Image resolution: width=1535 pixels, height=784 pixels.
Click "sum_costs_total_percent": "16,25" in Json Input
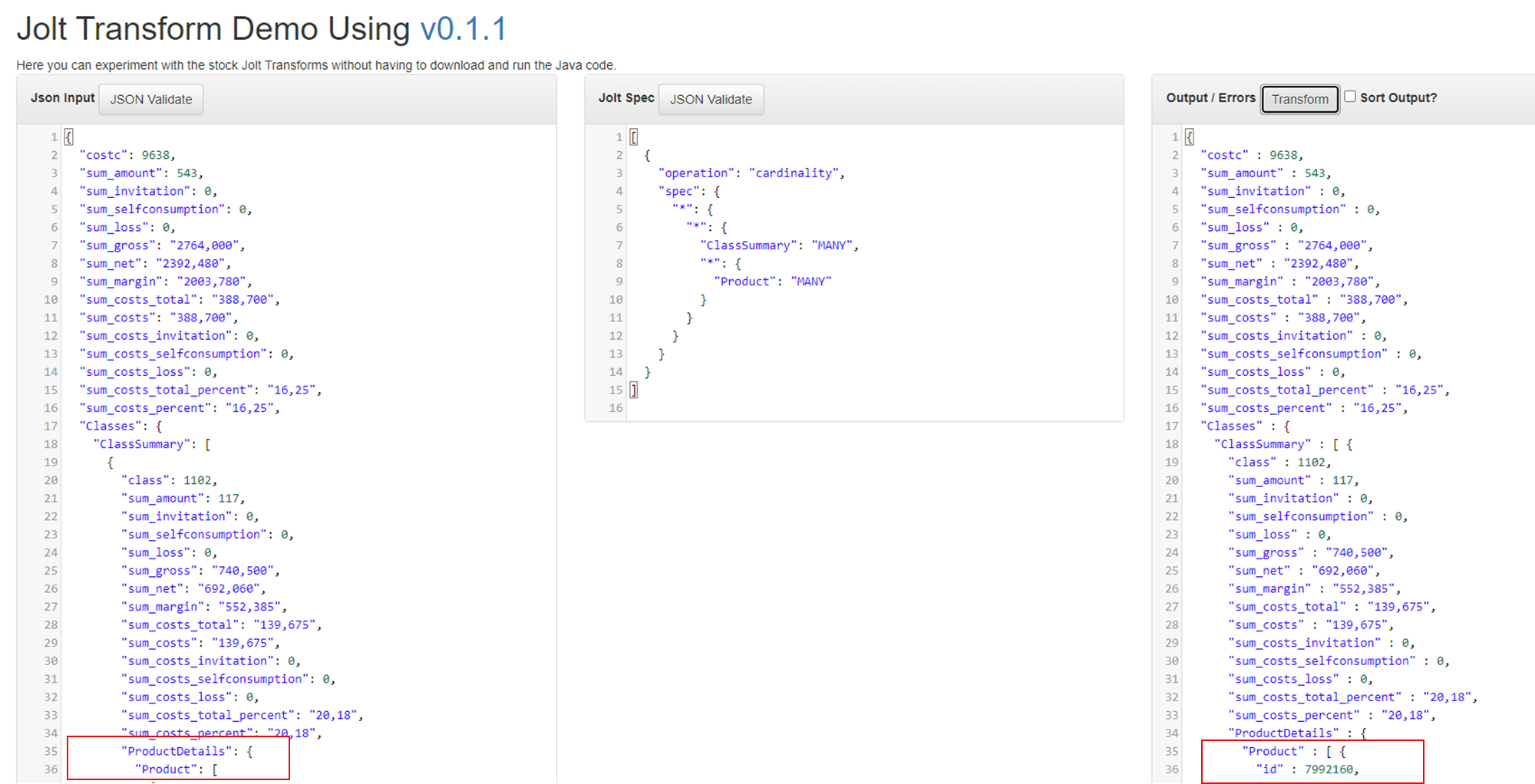200,390
